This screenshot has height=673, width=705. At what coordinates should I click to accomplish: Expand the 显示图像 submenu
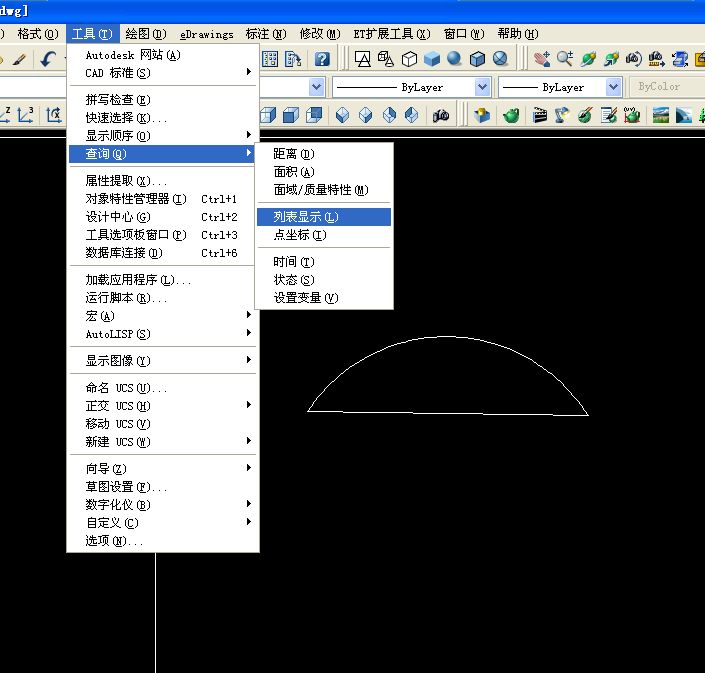(x=162, y=361)
